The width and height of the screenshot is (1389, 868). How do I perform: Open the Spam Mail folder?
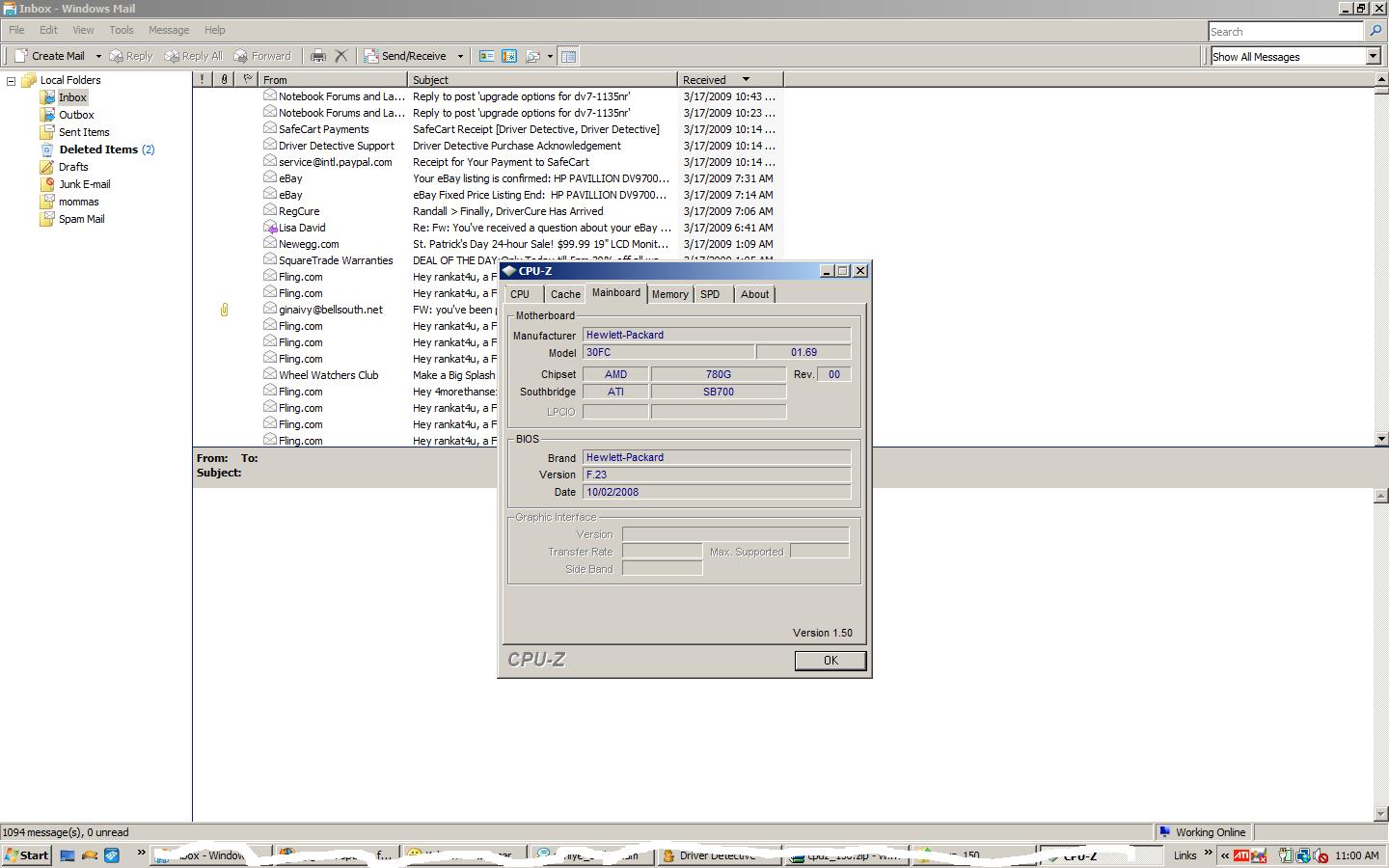pos(81,219)
